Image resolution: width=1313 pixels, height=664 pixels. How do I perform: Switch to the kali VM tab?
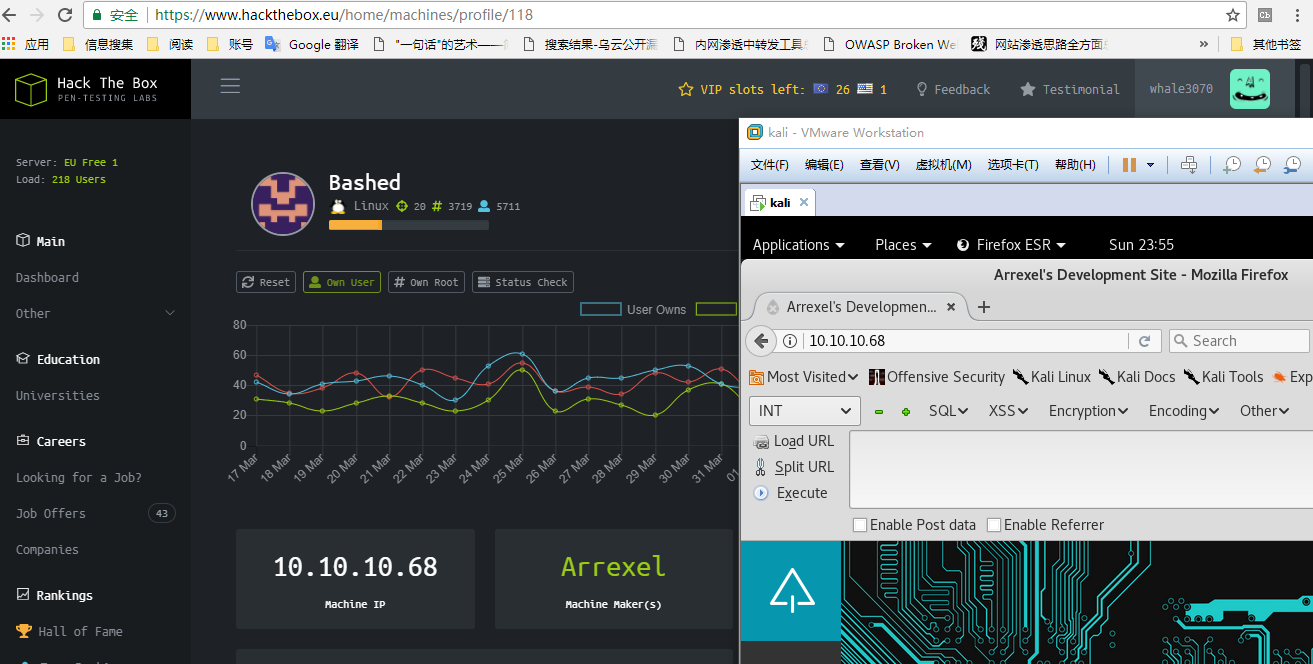click(x=778, y=203)
